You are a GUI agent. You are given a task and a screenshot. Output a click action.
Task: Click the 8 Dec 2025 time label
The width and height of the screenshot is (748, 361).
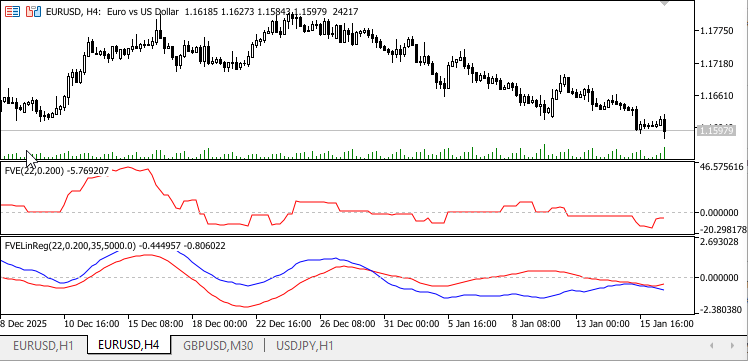[x=23, y=324]
